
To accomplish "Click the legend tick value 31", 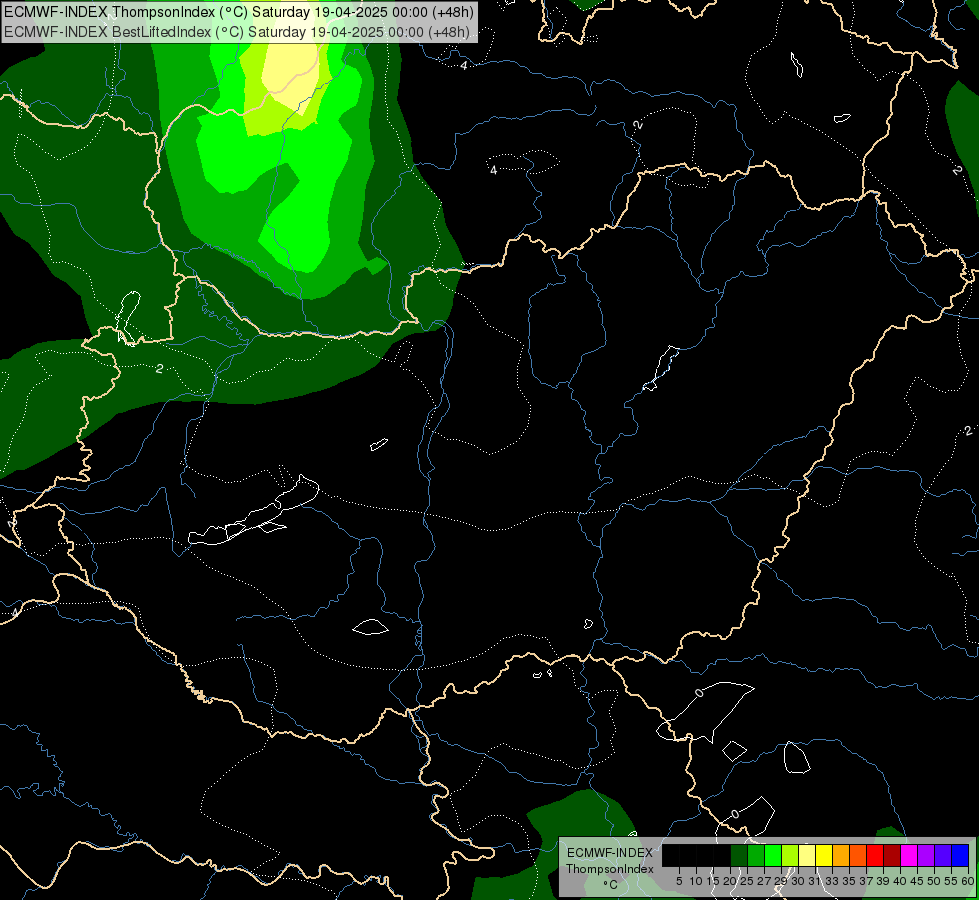I will click(x=815, y=881).
